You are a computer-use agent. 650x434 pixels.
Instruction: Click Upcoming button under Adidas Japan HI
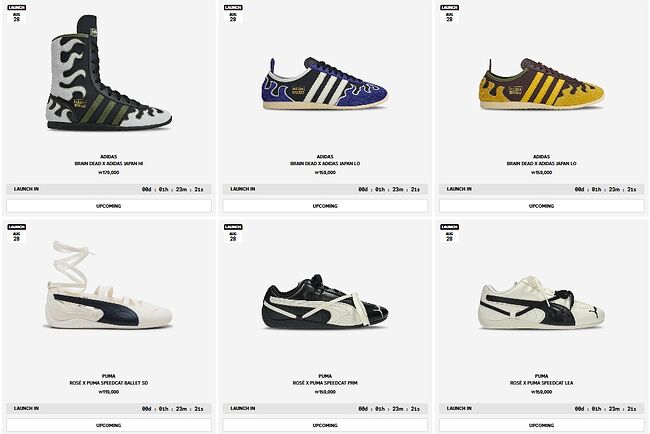click(x=109, y=206)
